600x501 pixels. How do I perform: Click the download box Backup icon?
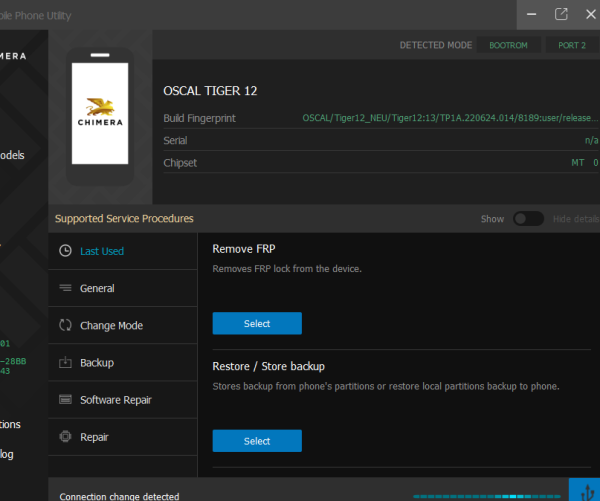(x=65, y=362)
